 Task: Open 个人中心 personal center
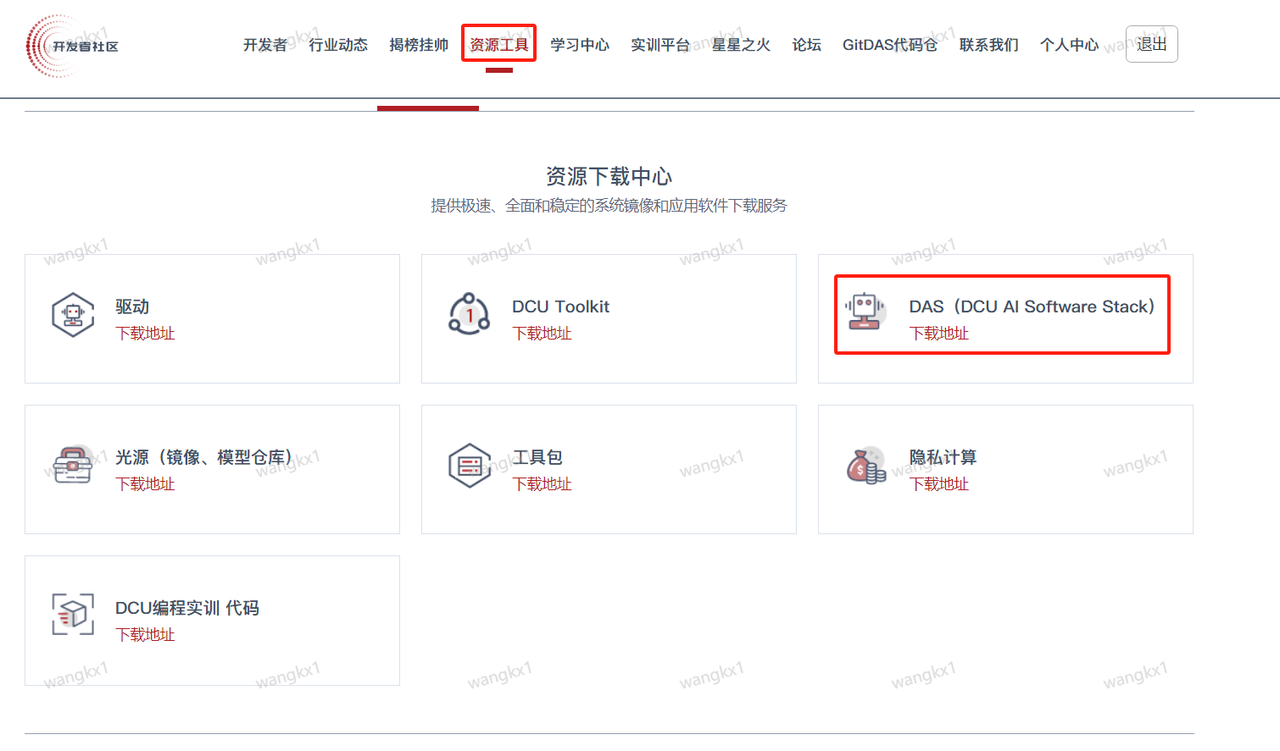coord(1069,45)
